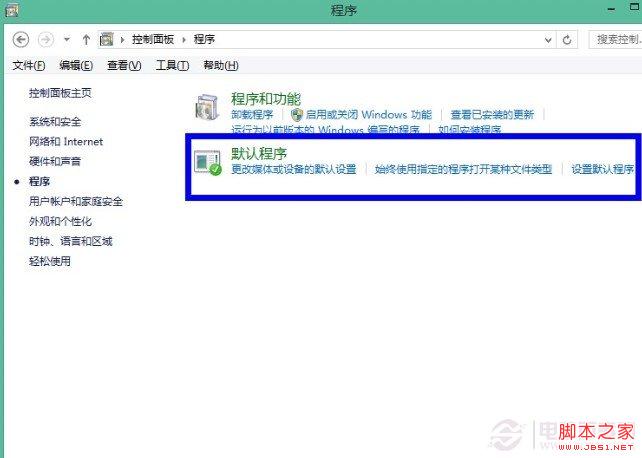
Task: Click the Control Panel icon in address bar
Action: (x=106, y=39)
